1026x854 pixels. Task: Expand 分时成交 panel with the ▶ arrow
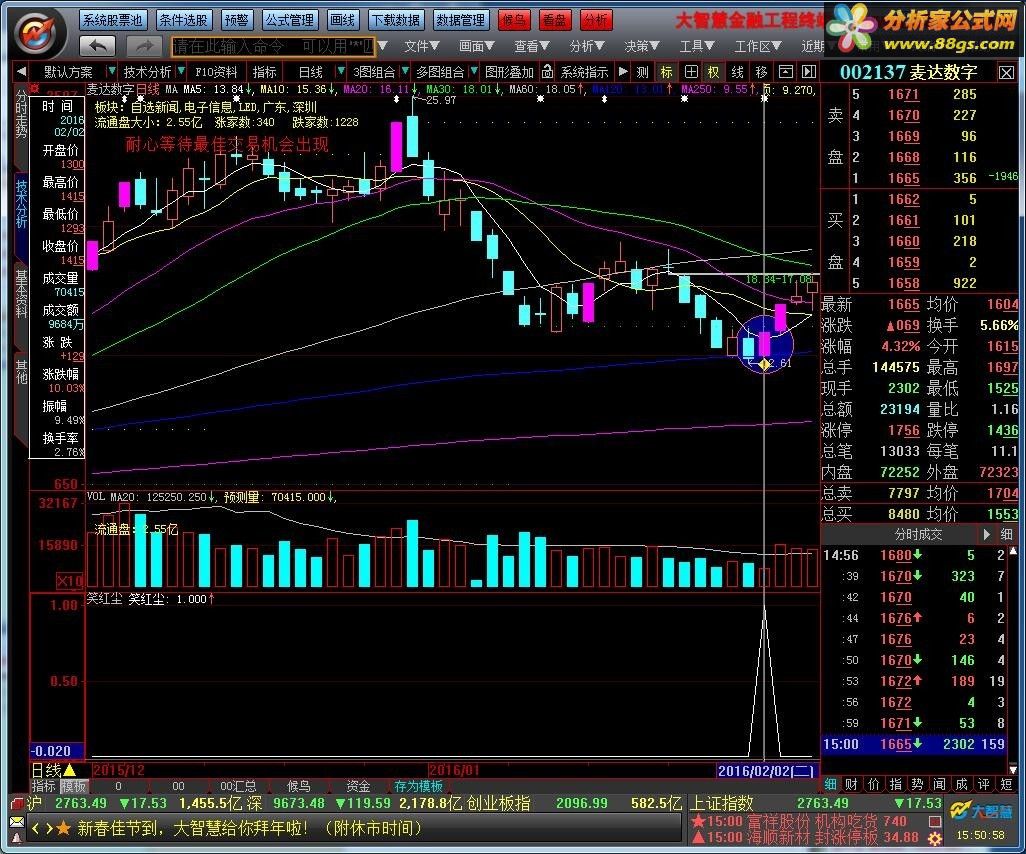[x=987, y=535]
